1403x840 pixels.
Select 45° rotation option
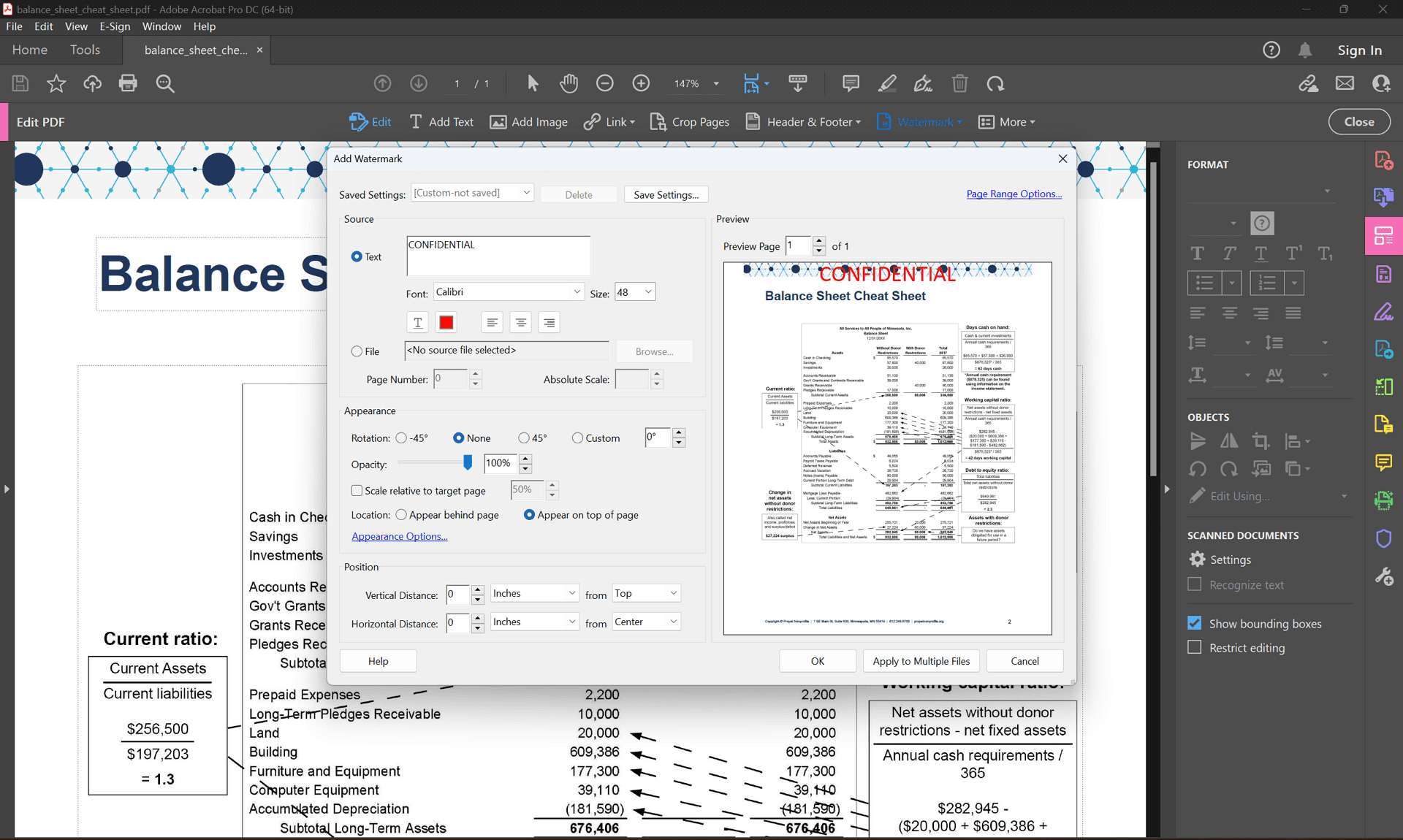click(524, 438)
